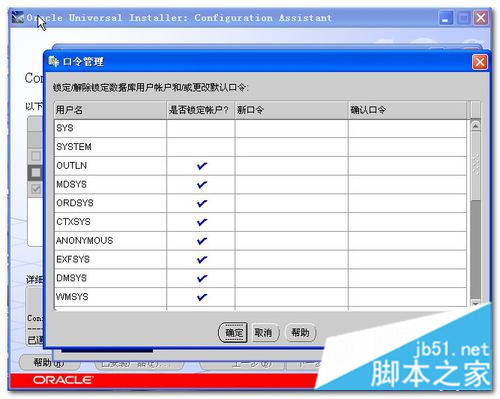The image size is (500, 399).
Task: Click the scrollbar up arrow
Action: (x=475, y=126)
